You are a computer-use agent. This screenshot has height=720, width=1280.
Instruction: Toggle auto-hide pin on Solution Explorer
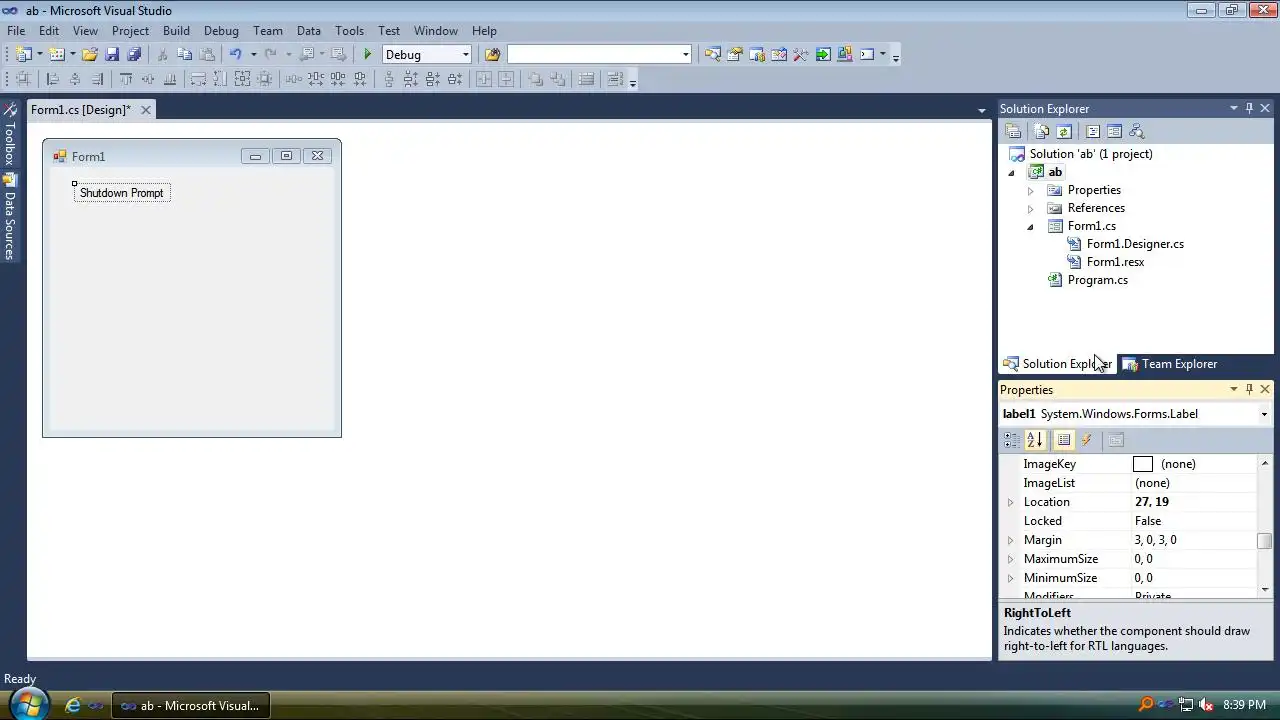[x=1249, y=108]
